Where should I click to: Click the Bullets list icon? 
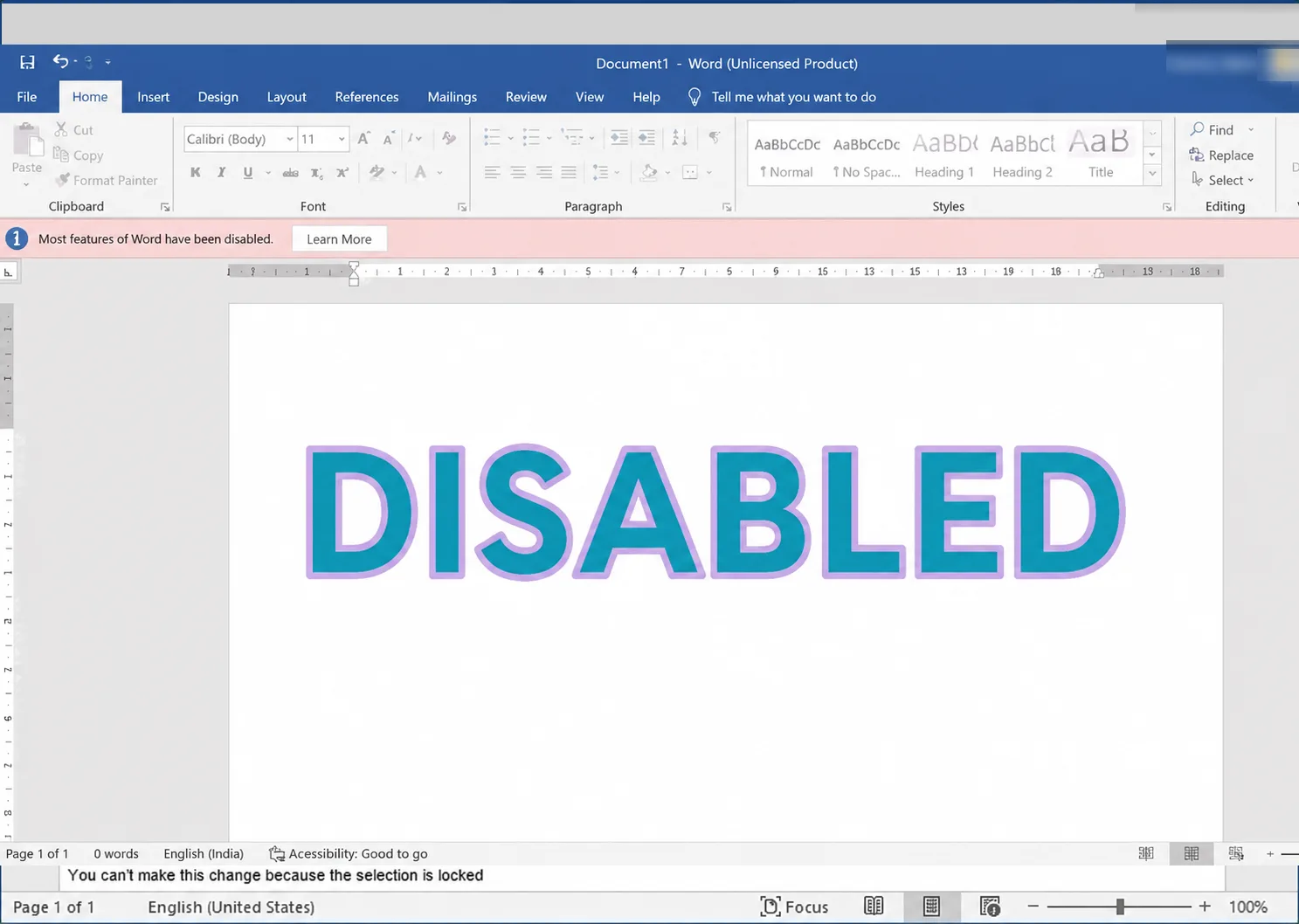coord(493,137)
